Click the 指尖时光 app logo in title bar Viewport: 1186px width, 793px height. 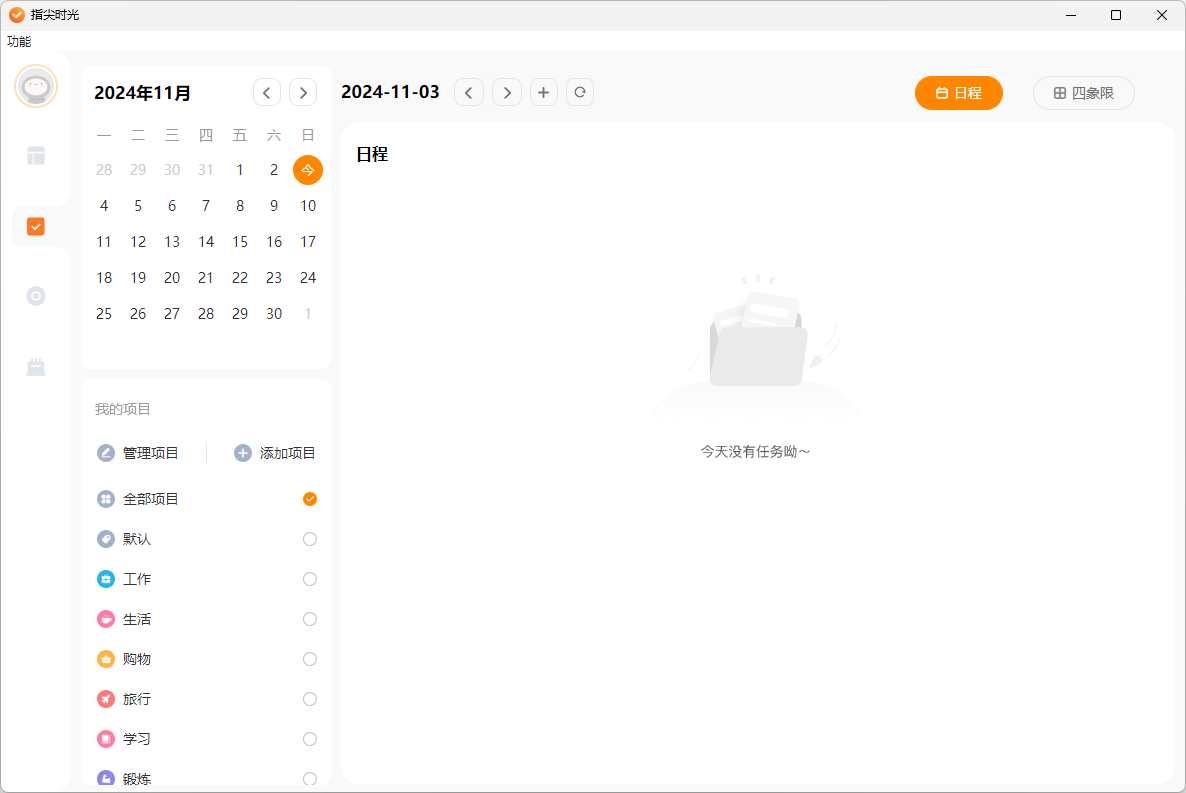(17, 15)
